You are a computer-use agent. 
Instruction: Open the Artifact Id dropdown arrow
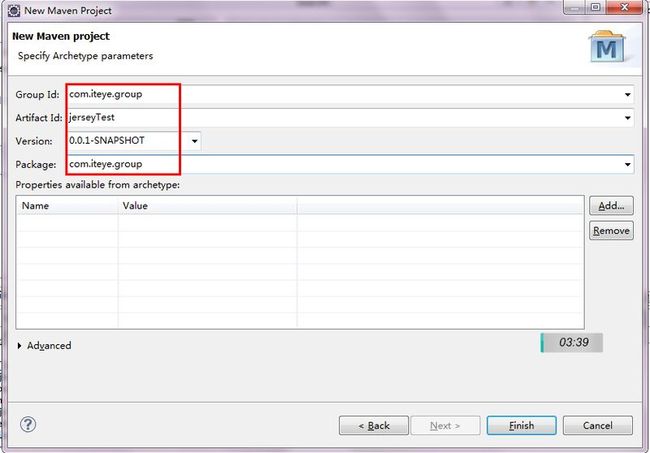point(627,118)
